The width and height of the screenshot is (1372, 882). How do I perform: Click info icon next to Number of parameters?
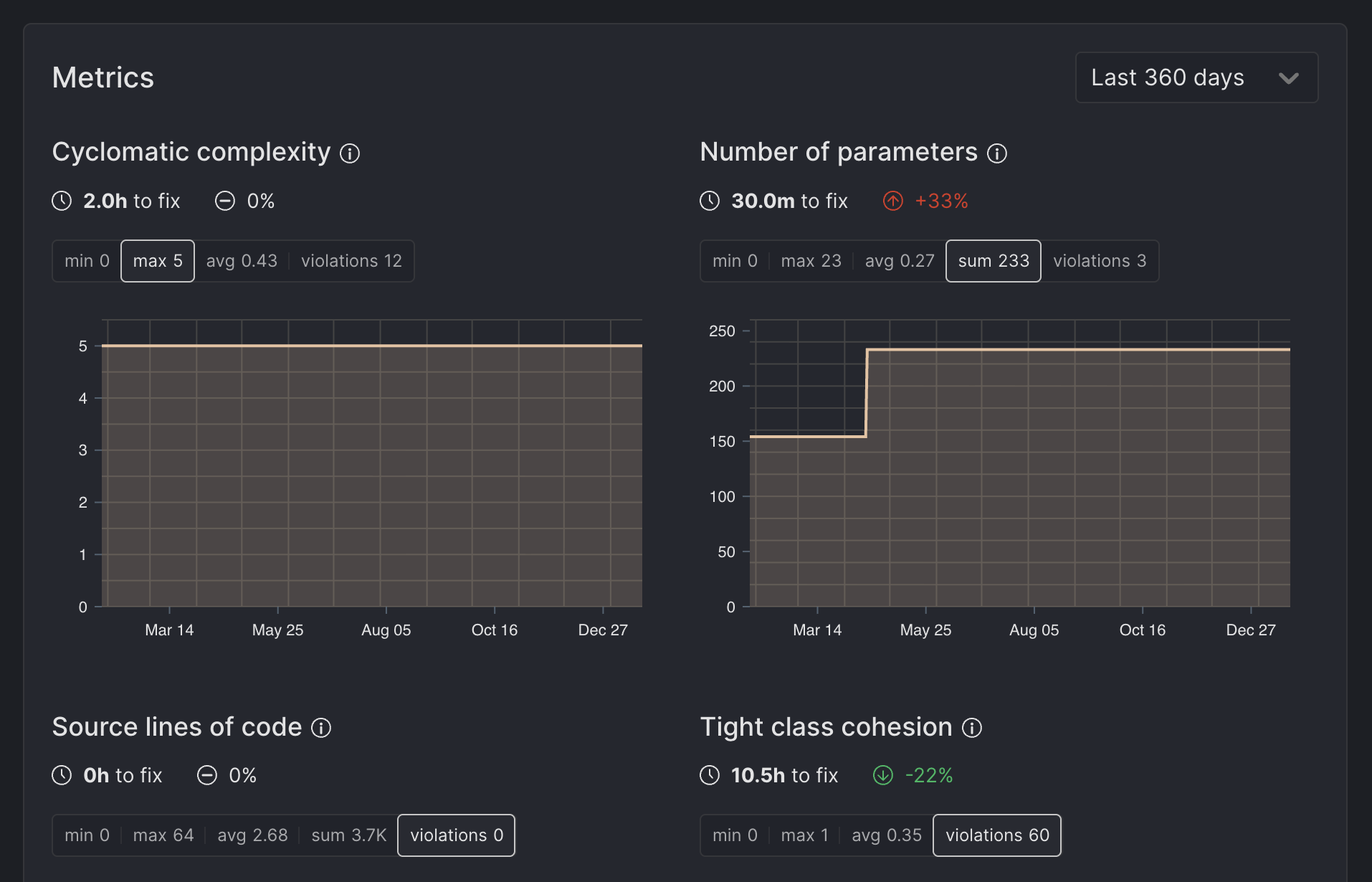coord(997,153)
